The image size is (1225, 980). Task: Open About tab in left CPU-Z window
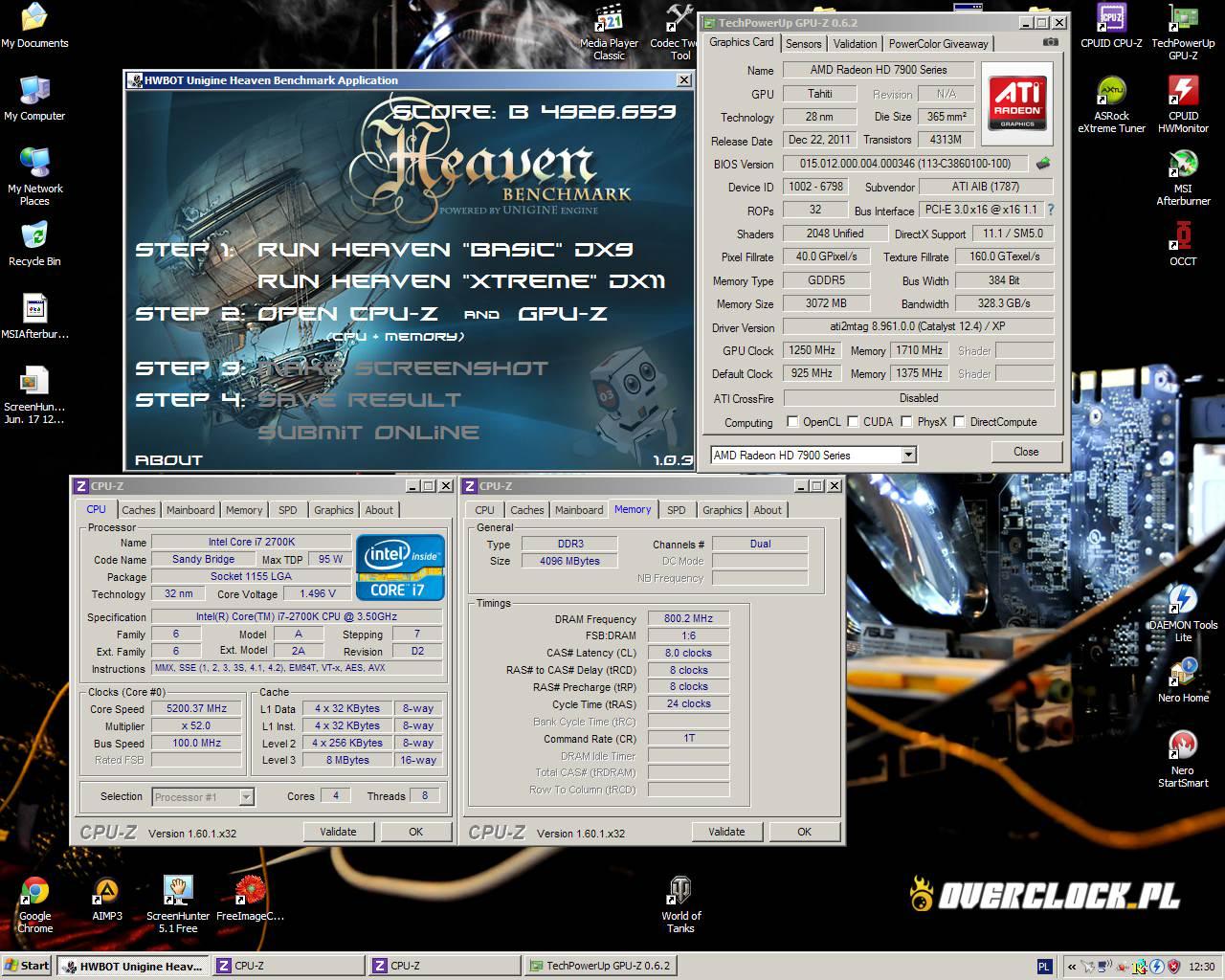point(379,510)
